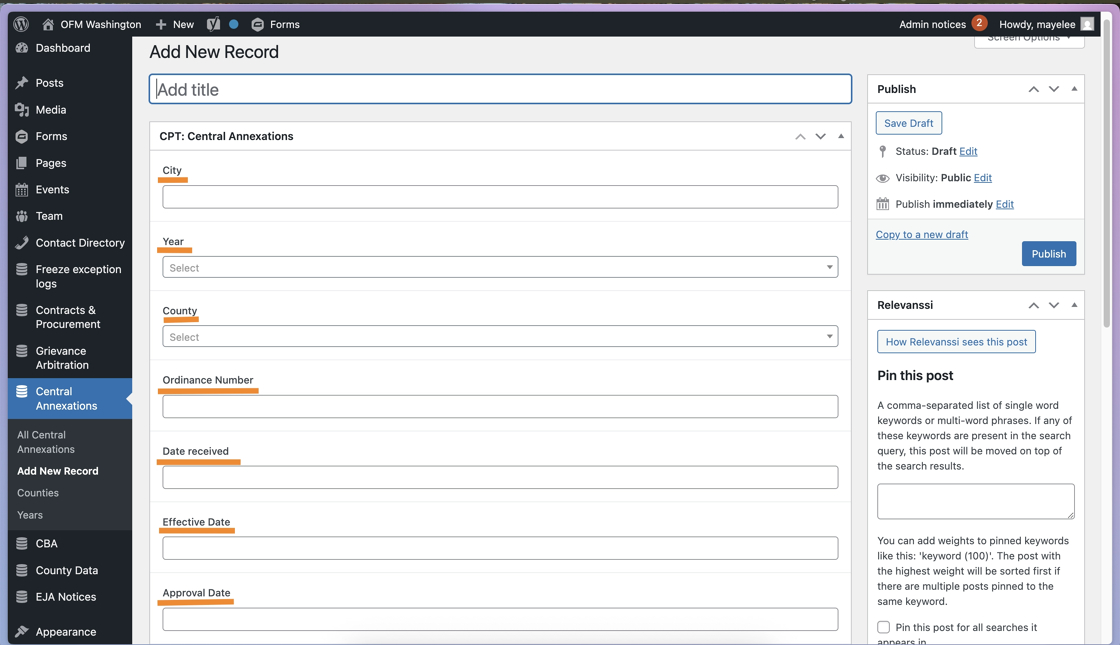Click Copy to a new draft
Viewport: 1120px width, 645px height.
click(x=921, y=234)
